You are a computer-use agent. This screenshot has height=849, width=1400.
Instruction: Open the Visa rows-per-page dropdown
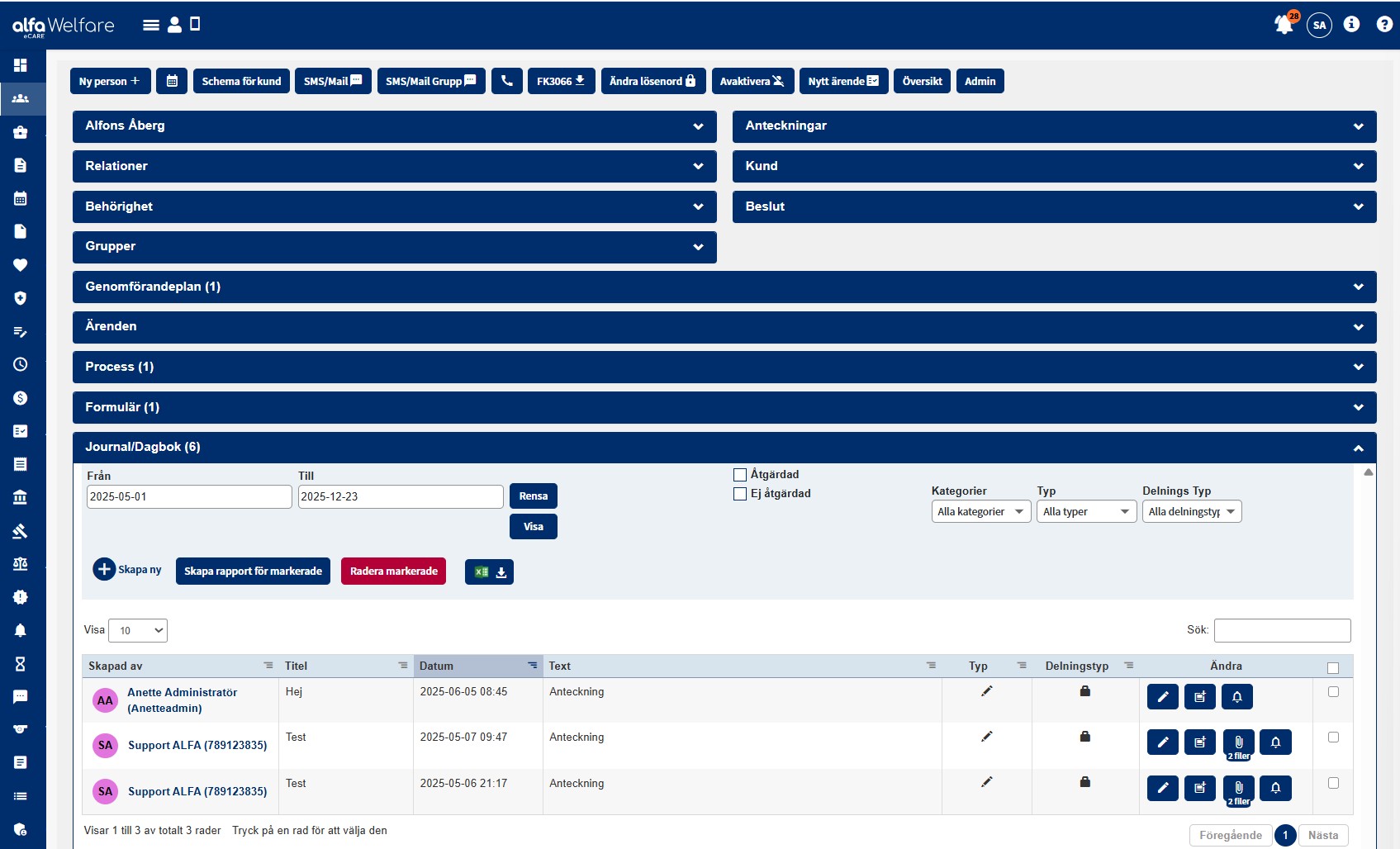point(138,631)
